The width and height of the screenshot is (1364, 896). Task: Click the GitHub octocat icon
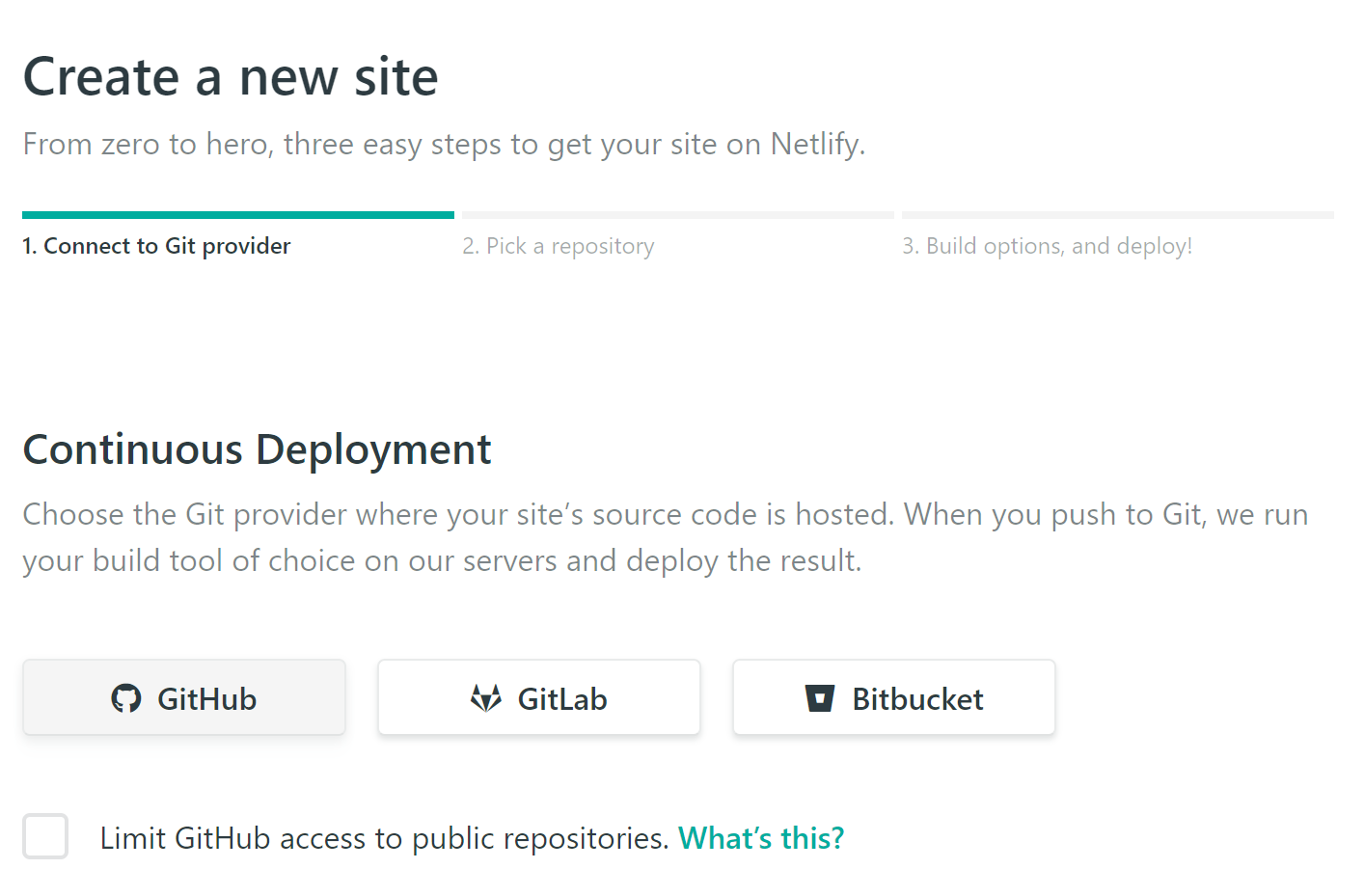pos(126,698)
